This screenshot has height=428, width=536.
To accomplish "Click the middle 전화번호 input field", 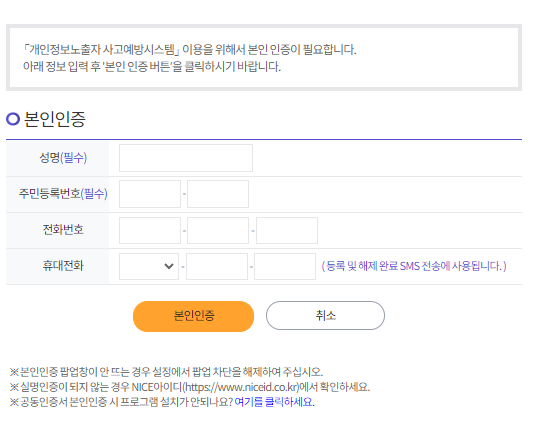I will [218, 230].
